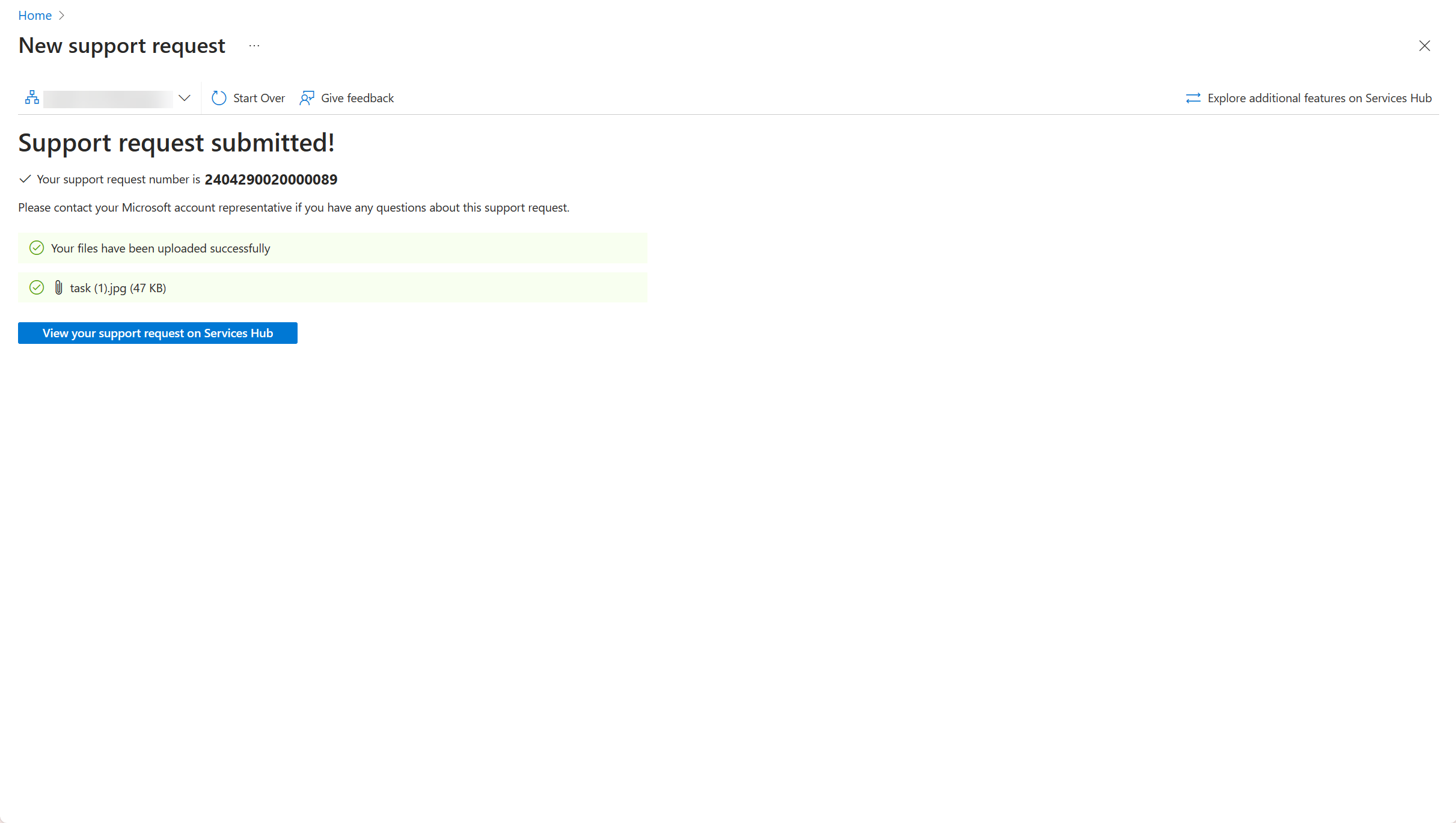Toggle the file upload success checkbox
Image resolution: width=1456 pixels, height=823 pixels.
37,248
